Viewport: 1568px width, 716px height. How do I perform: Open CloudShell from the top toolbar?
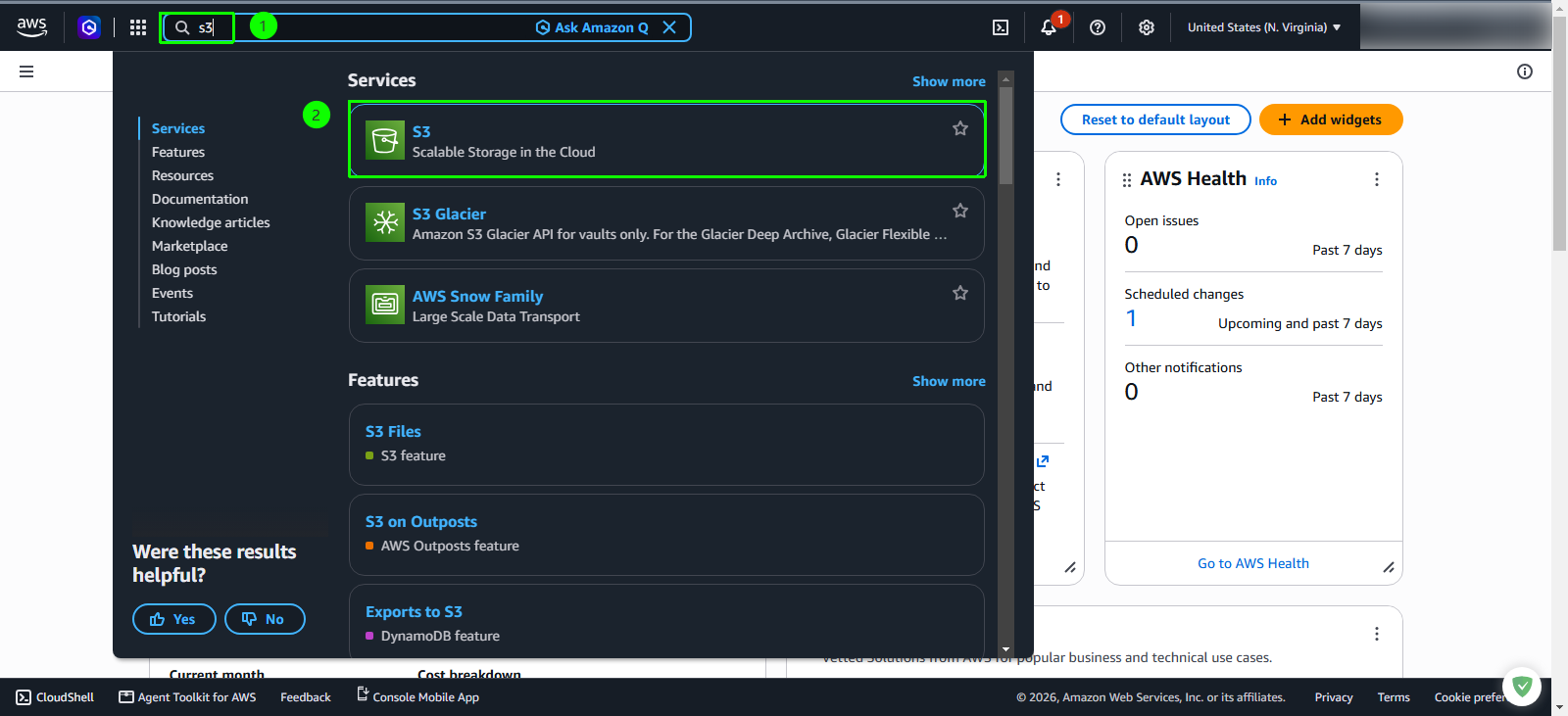(x=1001, y=27)
